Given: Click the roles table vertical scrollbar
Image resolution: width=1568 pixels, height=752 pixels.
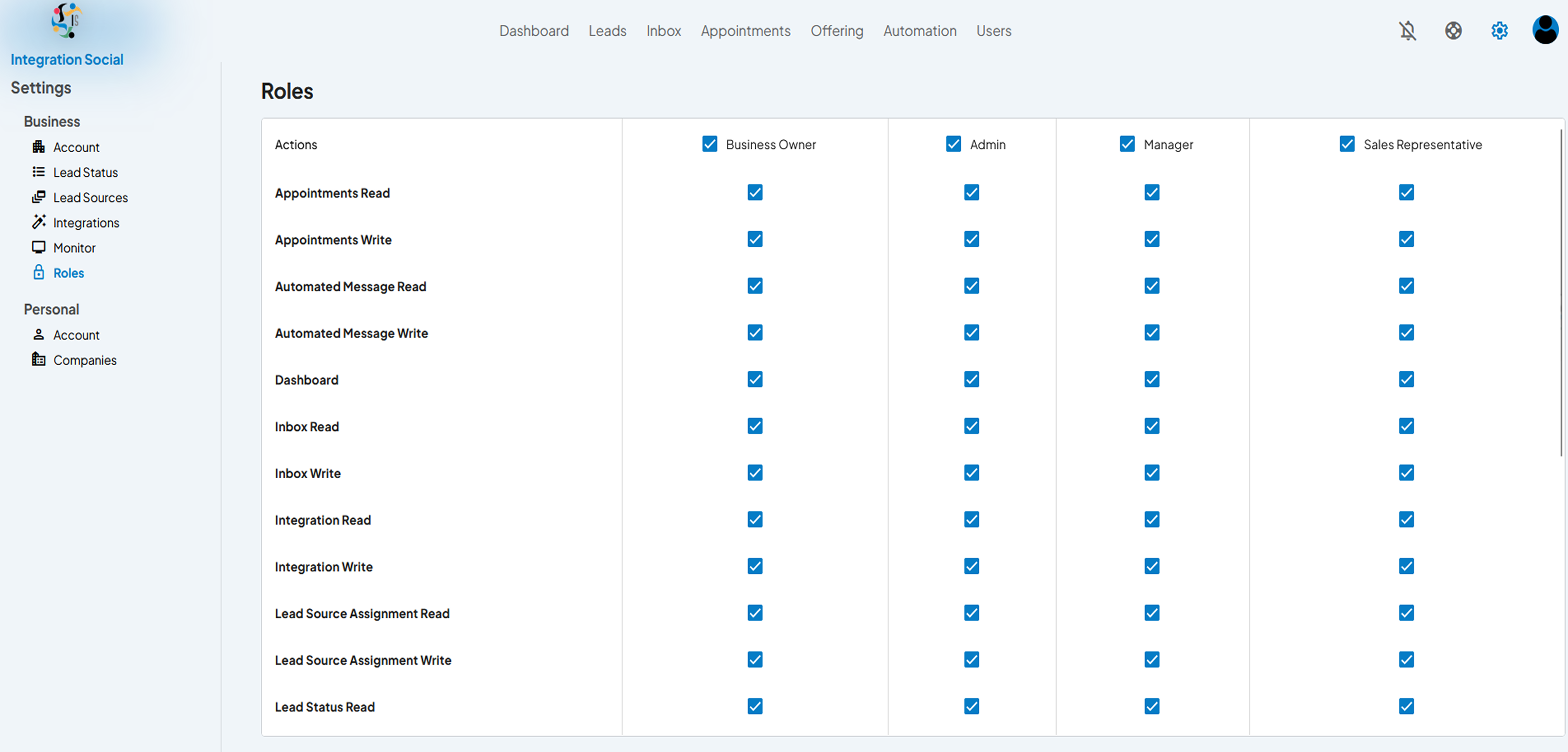Looking at the screenshot, I should pyautogui.click(x=1561, y=292).
